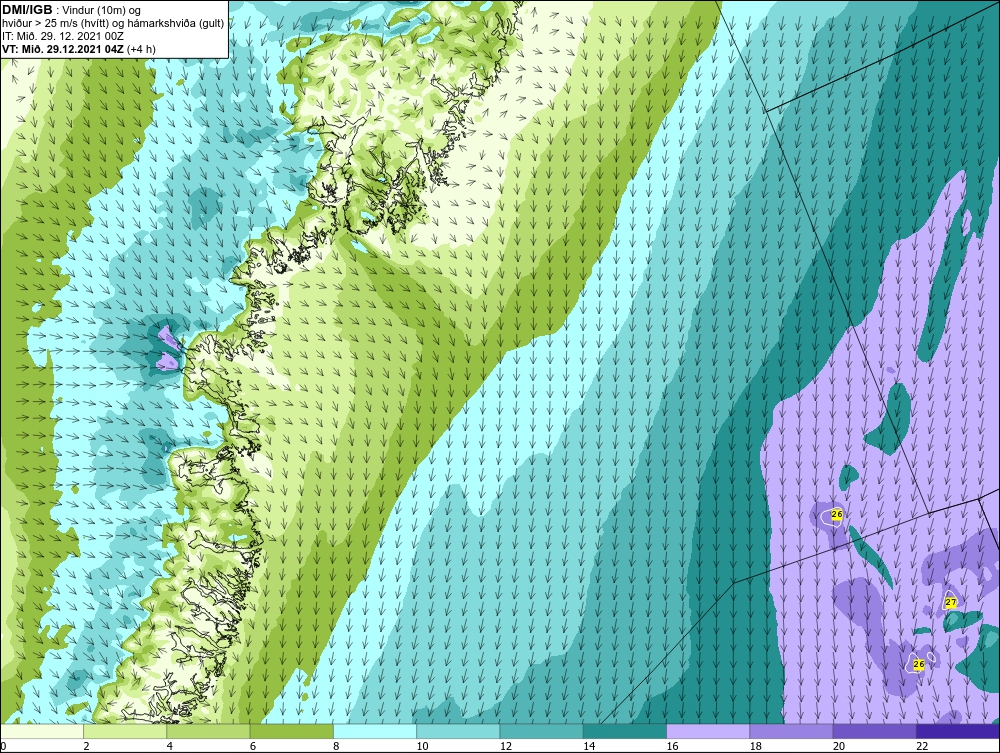Click the "2" legend scale number
This screenshot has width=1000, height=753.
coord(86,747)
